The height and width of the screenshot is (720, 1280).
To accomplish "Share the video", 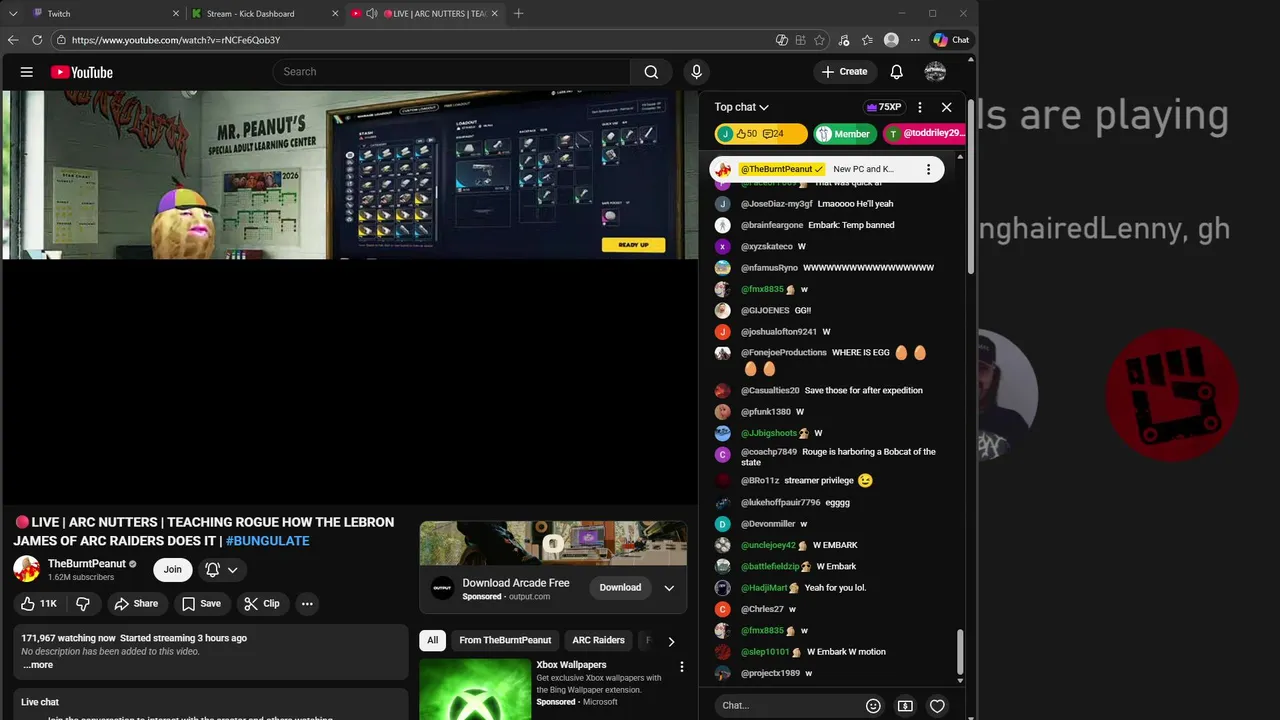I will pyautogui.click(x=136, y=604).
